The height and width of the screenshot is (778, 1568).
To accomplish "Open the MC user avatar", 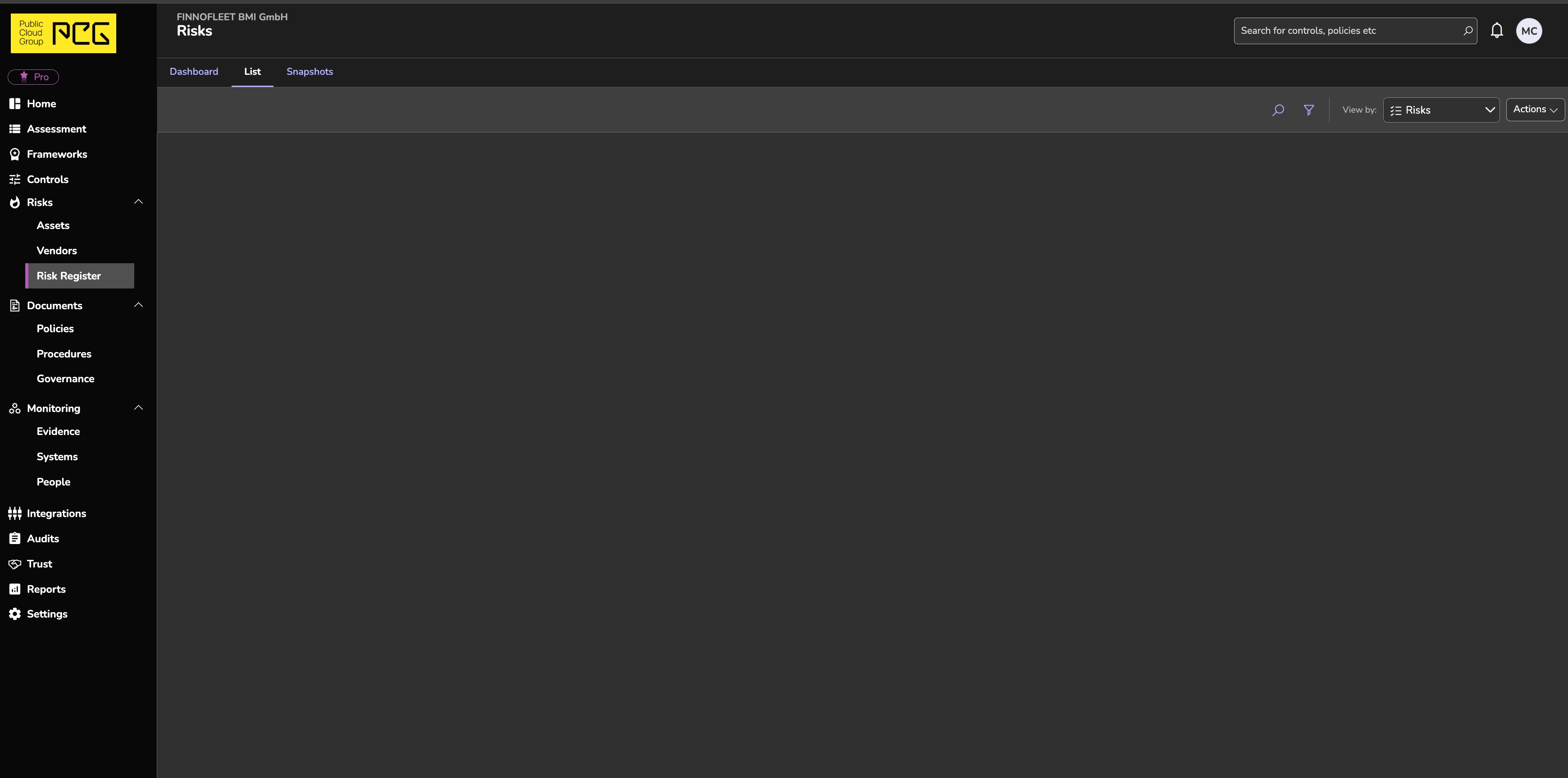I will click(1529, 31).
